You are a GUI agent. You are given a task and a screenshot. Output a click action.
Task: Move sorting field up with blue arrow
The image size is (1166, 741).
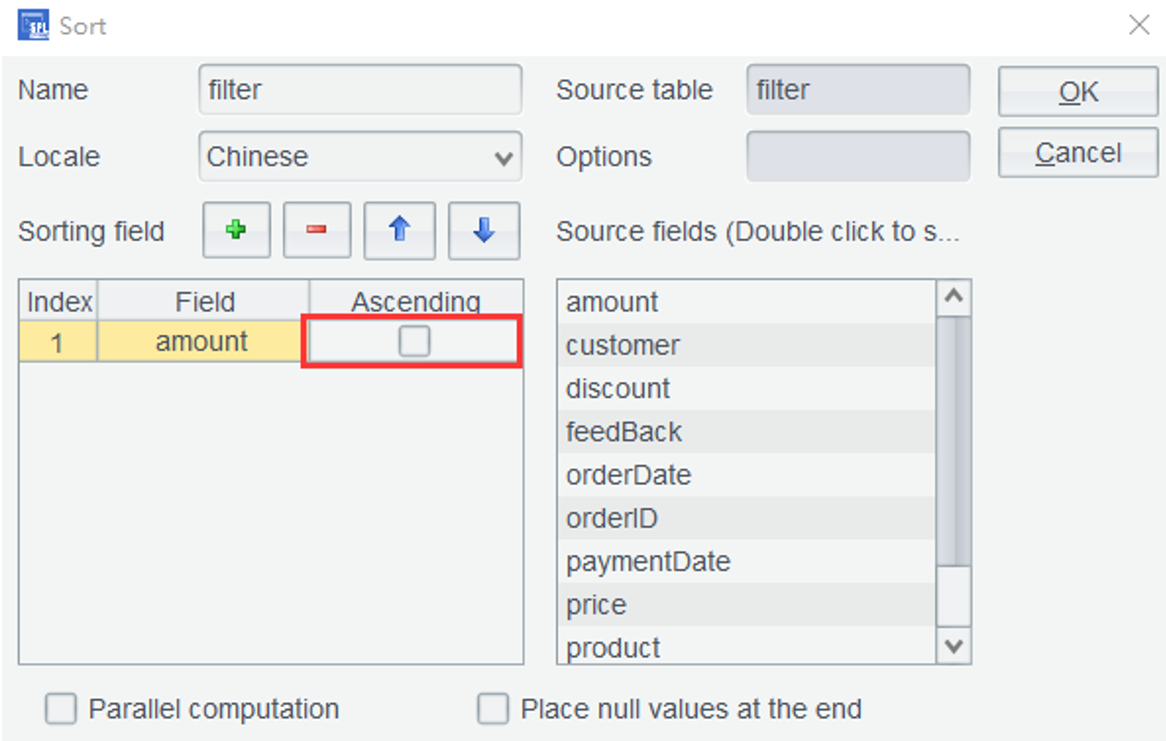tap(399, 231)
